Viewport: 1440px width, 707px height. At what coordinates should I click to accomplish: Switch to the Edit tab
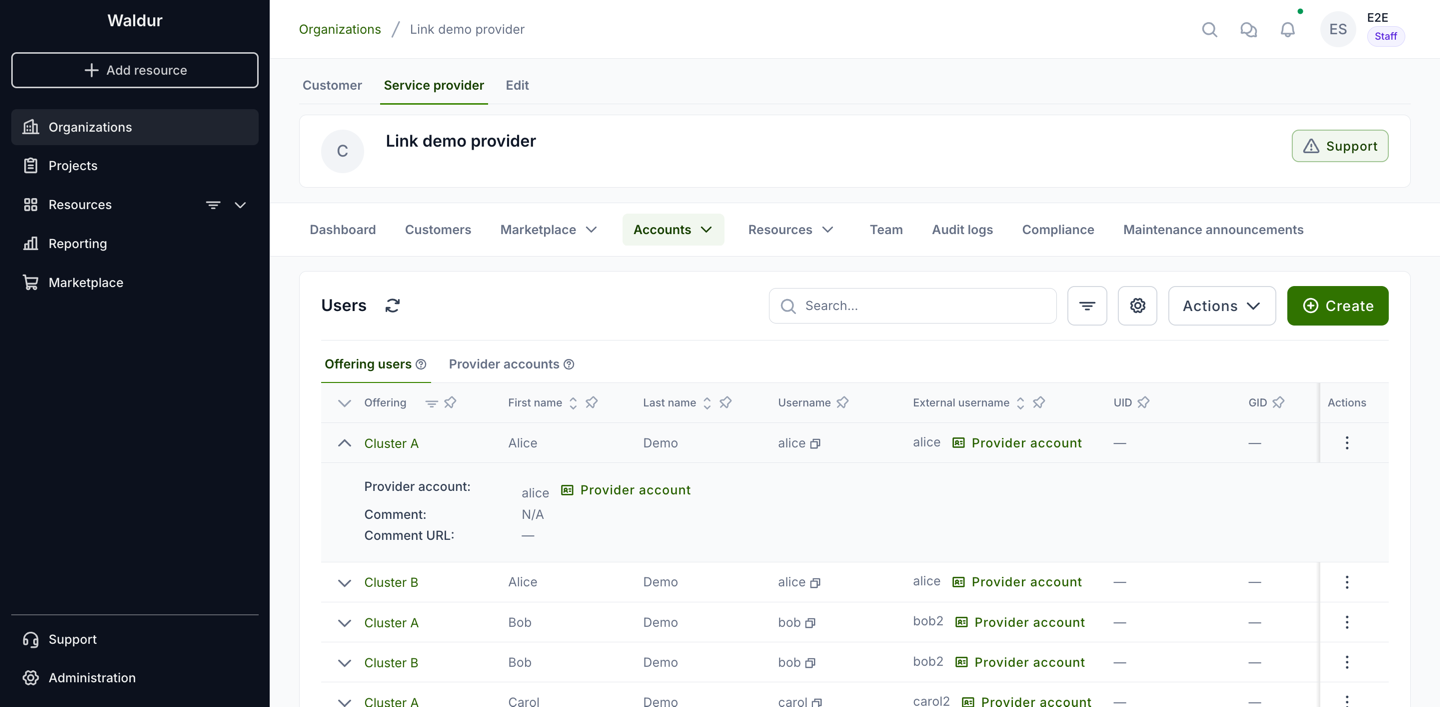click(x=517, y=85)
